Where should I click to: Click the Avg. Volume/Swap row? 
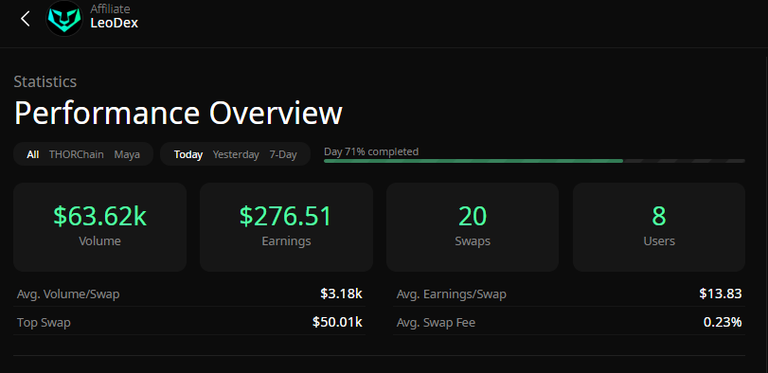(190, 294)
